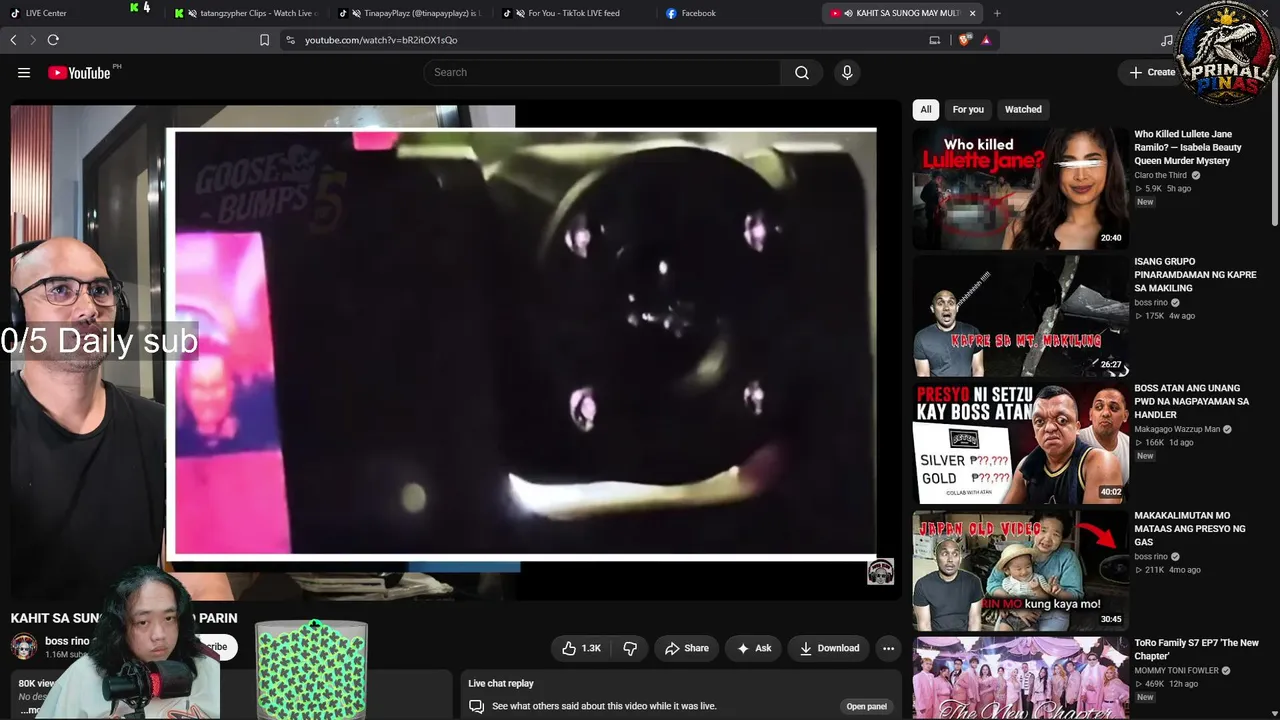Open title 'MAKAKALIMUTAN MO MATAAS ANG PRESYO'

coord(1190,529)
